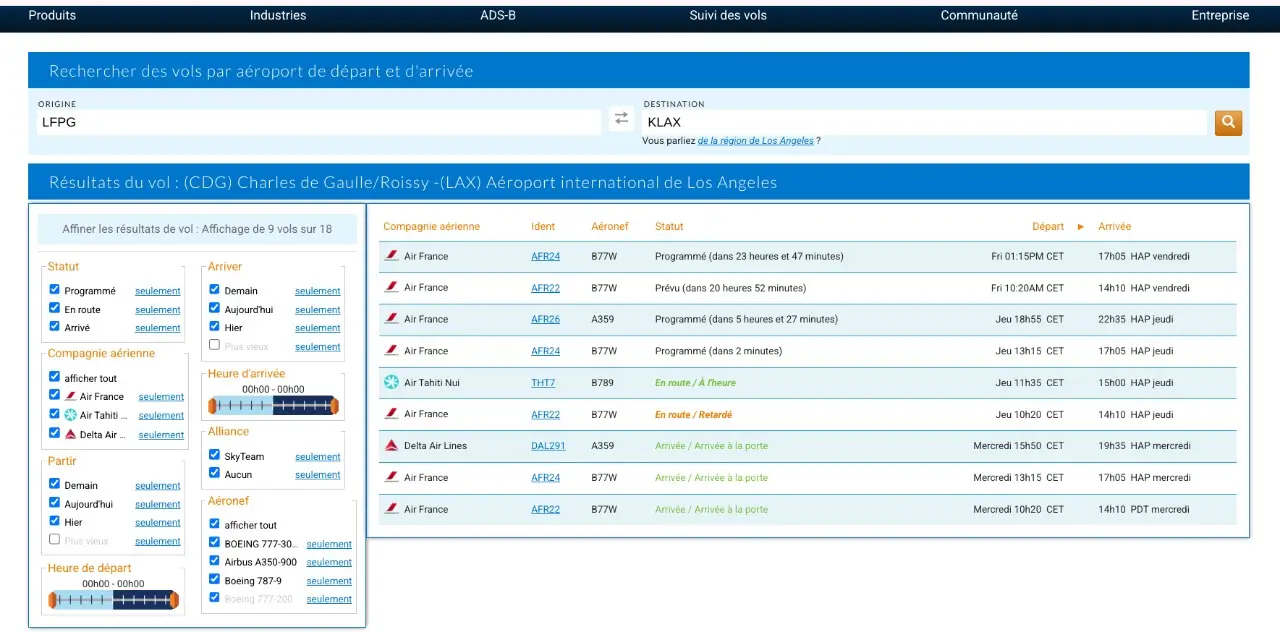Image resolution: width=1280 pixels, height=632 pixels.
Task: Adjust the Heure d'arrivée time slider
Action: [x=273, y=405]
